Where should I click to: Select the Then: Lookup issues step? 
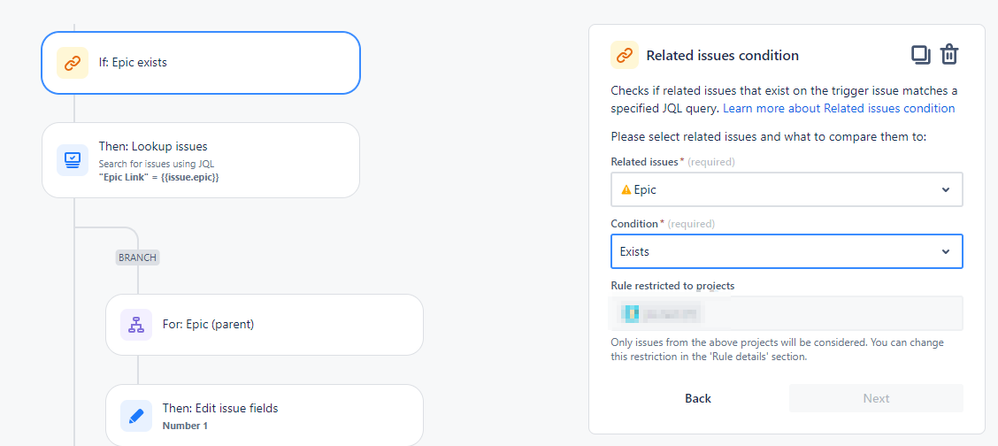[200, 160]
